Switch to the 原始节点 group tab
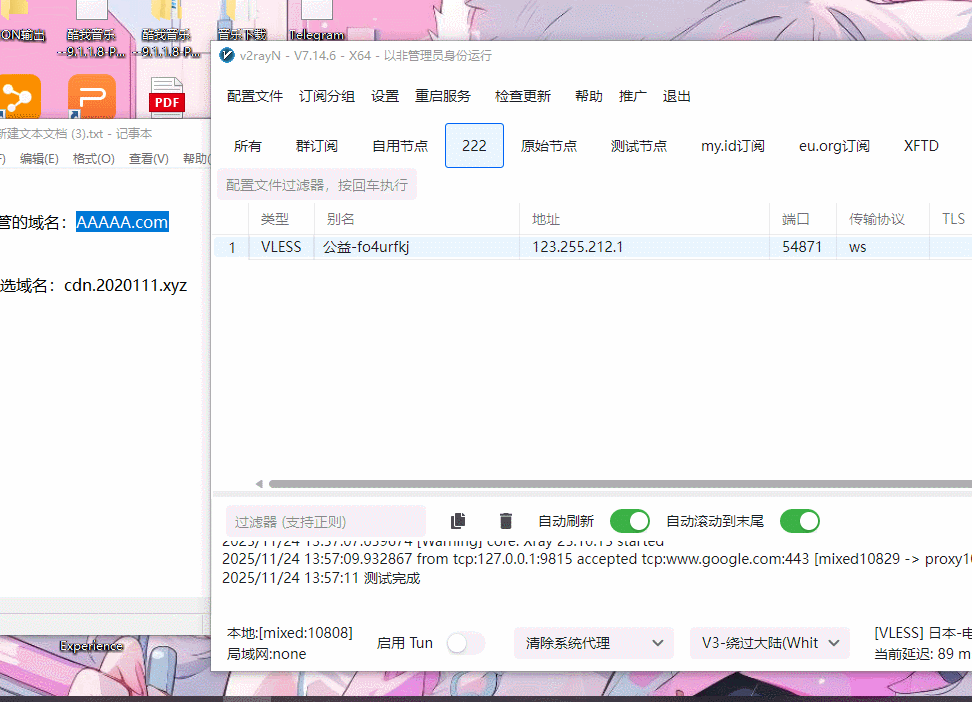The height and width of the screenshot is (702, 972). tap(549, 146)
